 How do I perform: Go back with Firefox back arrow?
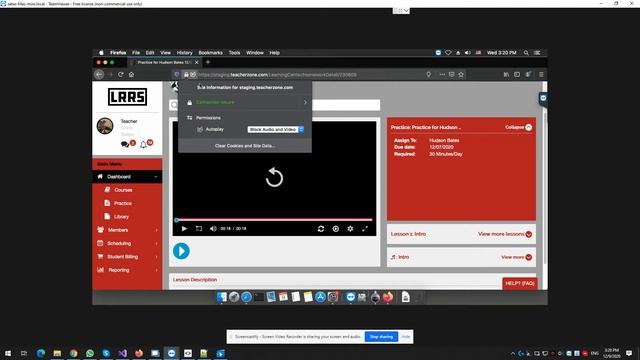pyautogui.click(x=99, y=75)
